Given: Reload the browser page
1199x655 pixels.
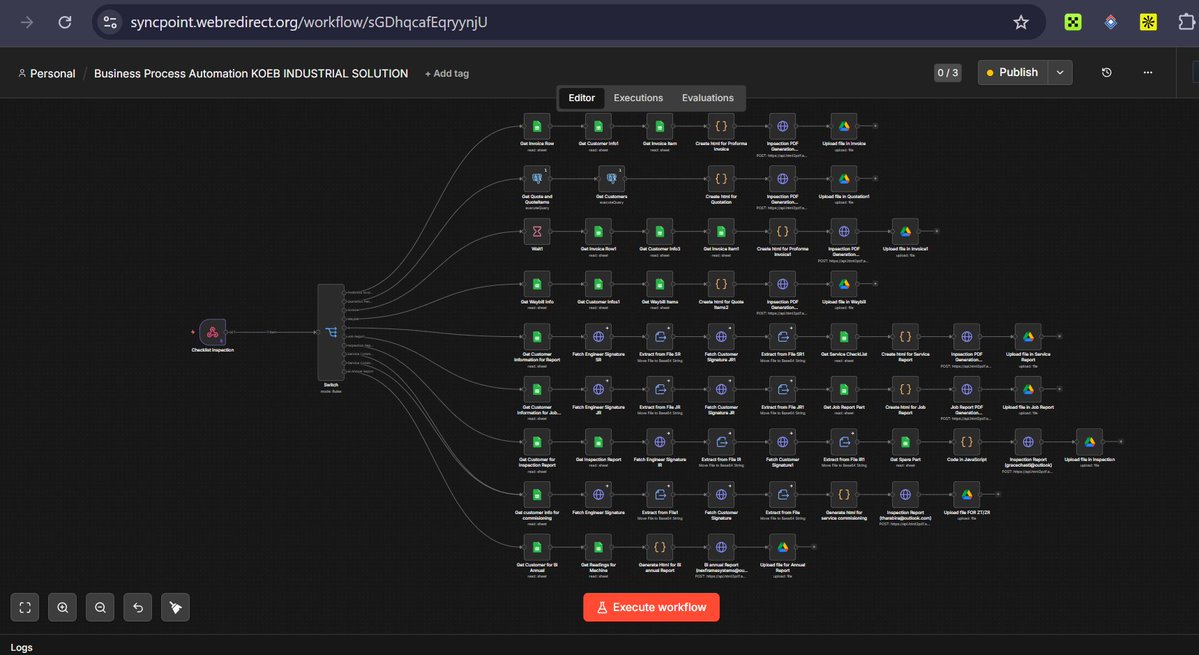Looking at the screenshot, I should coord(65,22).
